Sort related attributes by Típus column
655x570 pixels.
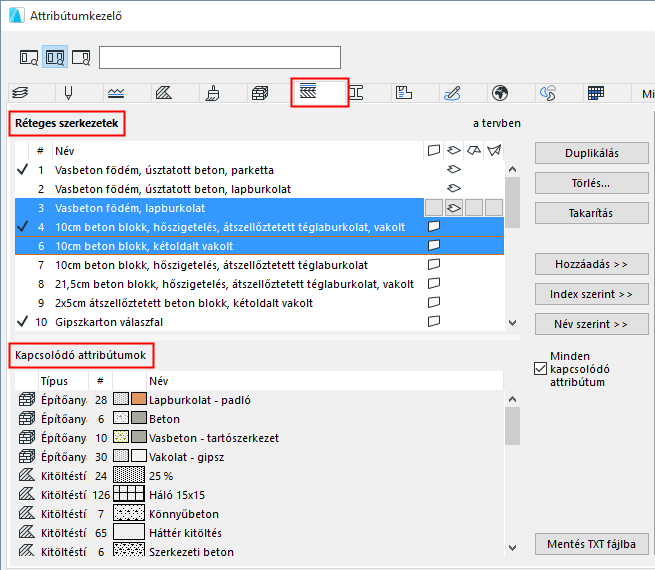63,381
